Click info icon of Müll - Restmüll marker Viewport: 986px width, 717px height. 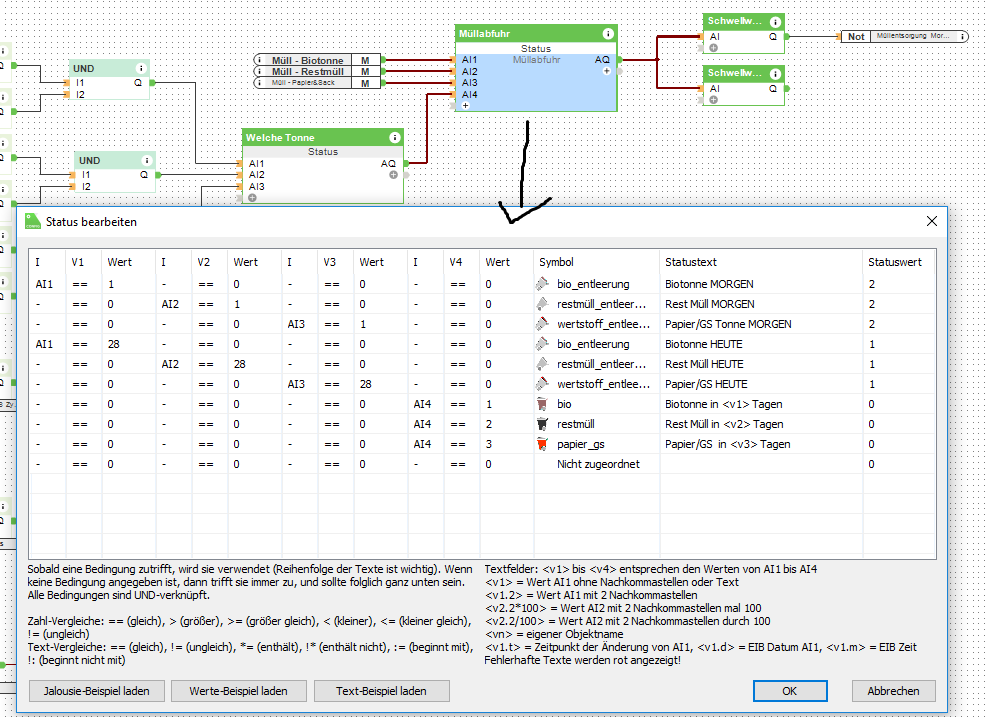(260, 72)
